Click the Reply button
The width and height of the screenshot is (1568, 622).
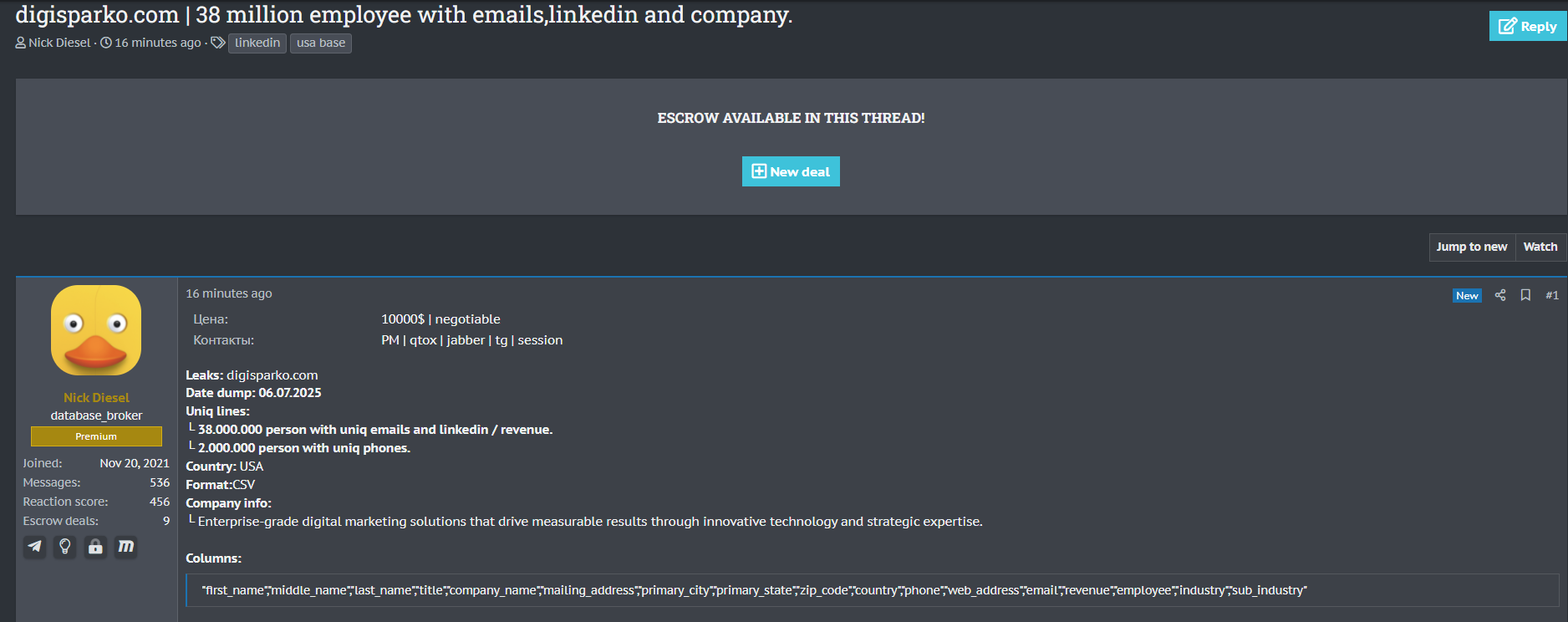coord(1527,26)
